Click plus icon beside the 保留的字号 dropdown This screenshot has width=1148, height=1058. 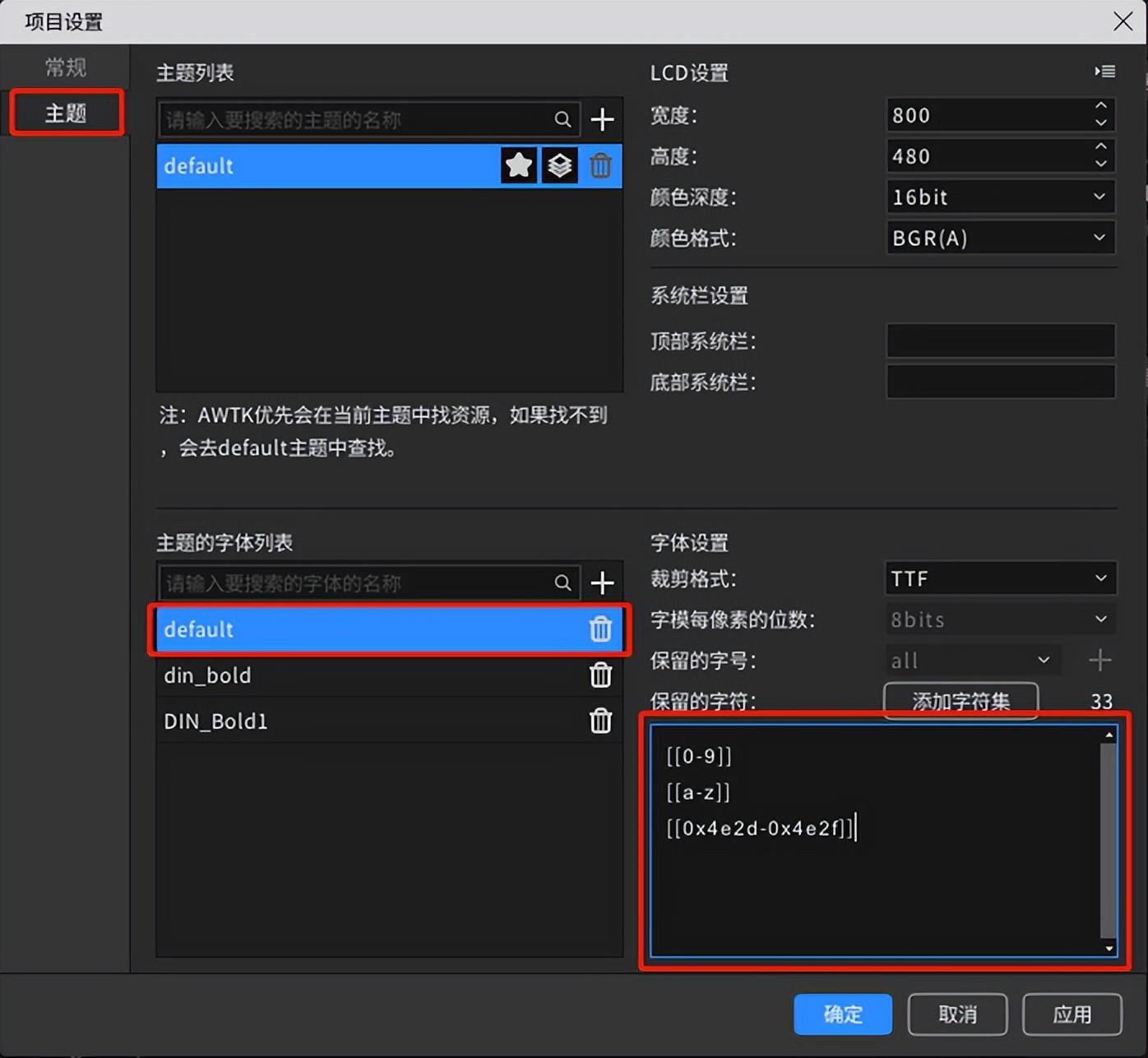pyautogui.click(x=1099, y=660)
